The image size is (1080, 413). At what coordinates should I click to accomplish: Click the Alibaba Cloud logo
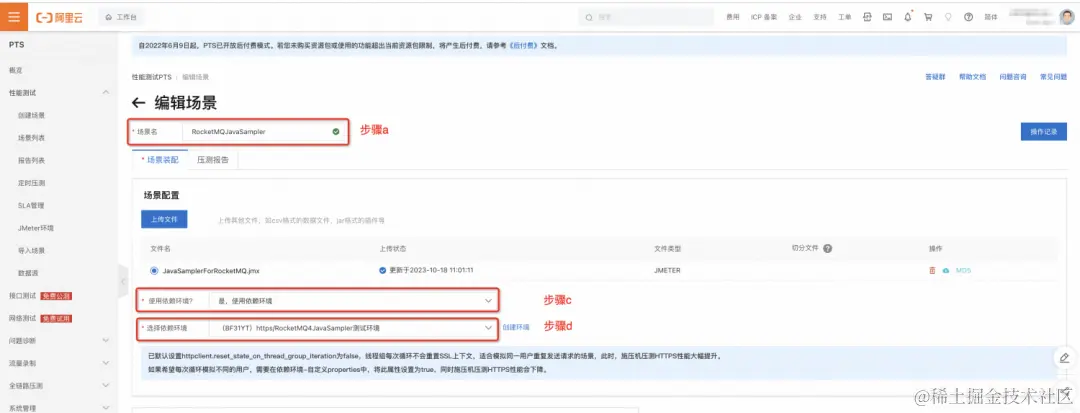click(x=60, y=17)
